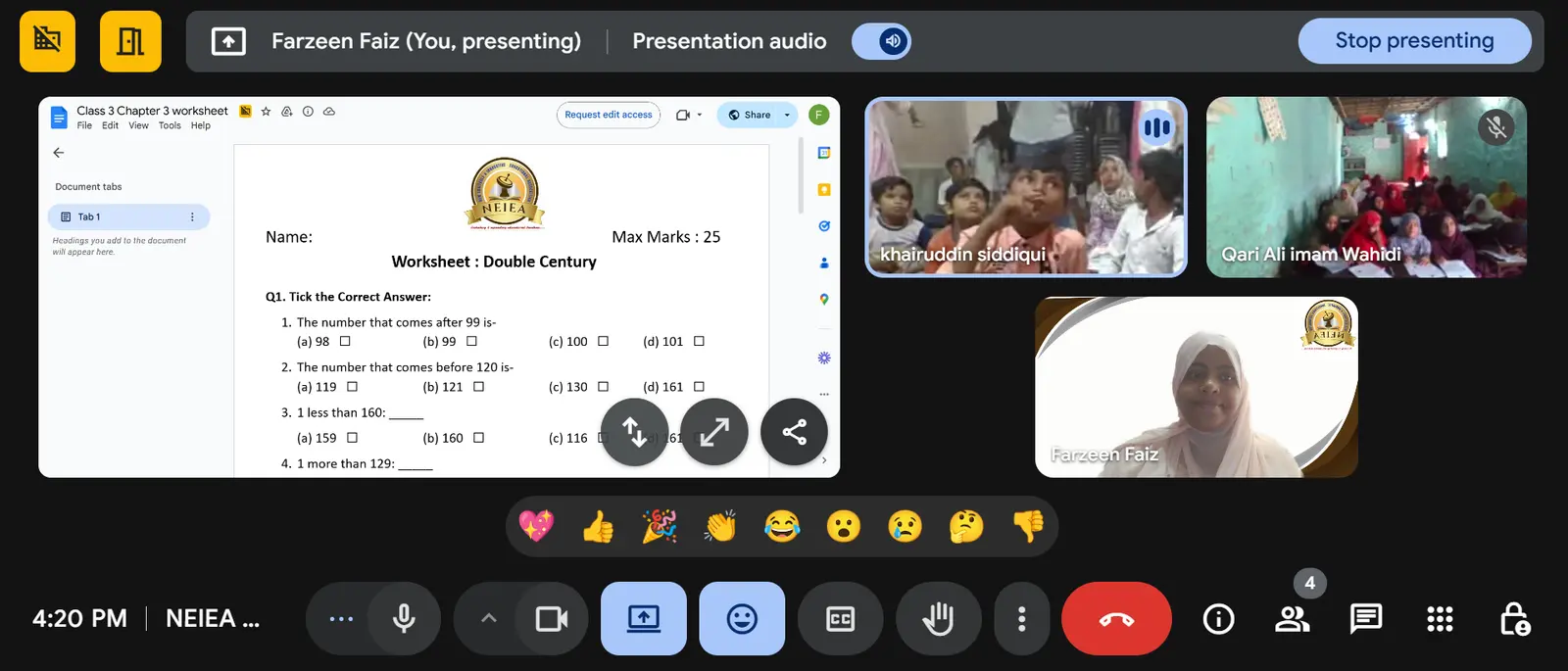Expand video settings chevron
Viewport: 1568px width, 671px height.
[488, 618]
